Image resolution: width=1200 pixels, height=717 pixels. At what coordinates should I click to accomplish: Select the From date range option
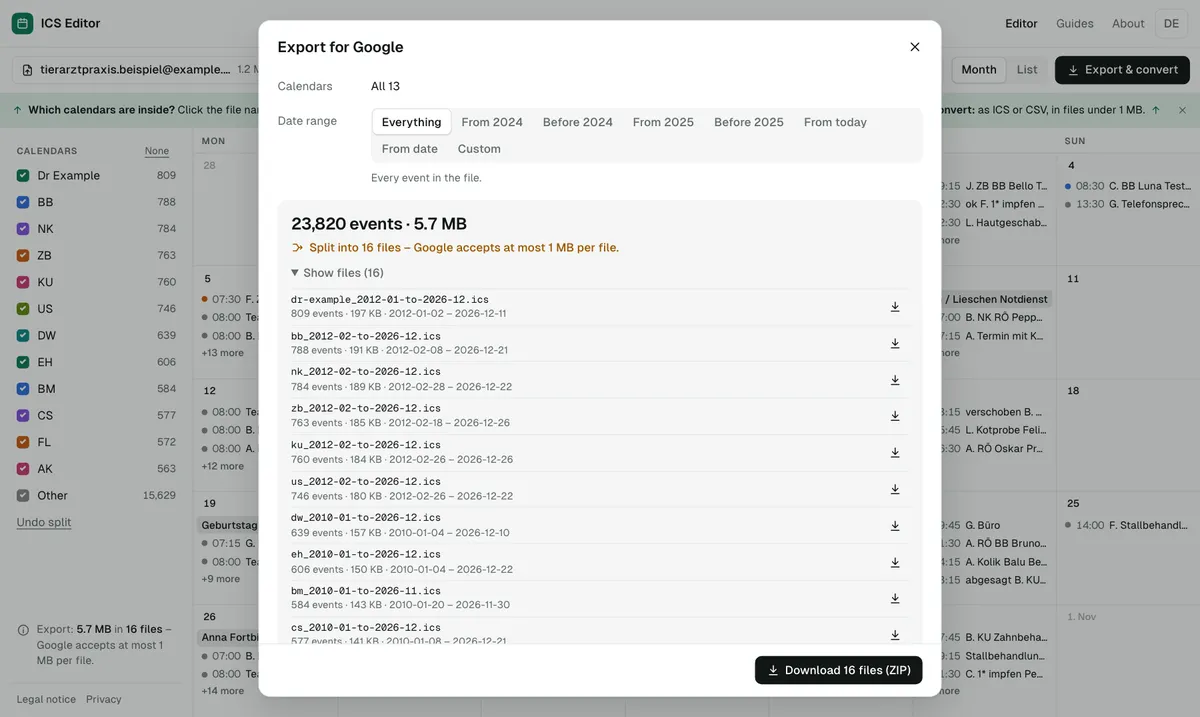[x=410, y=149]
